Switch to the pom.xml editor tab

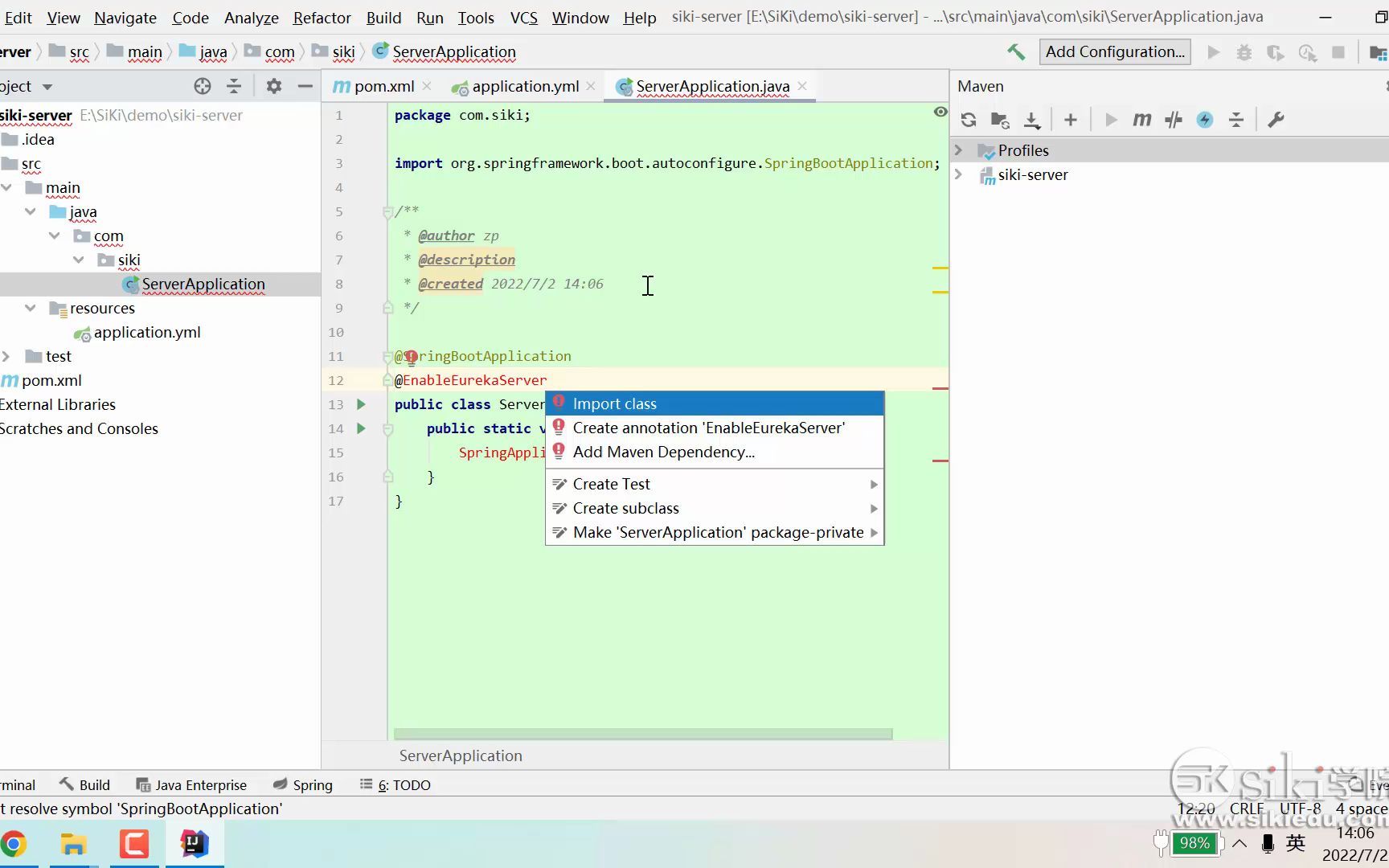click(x=374, y=86)
